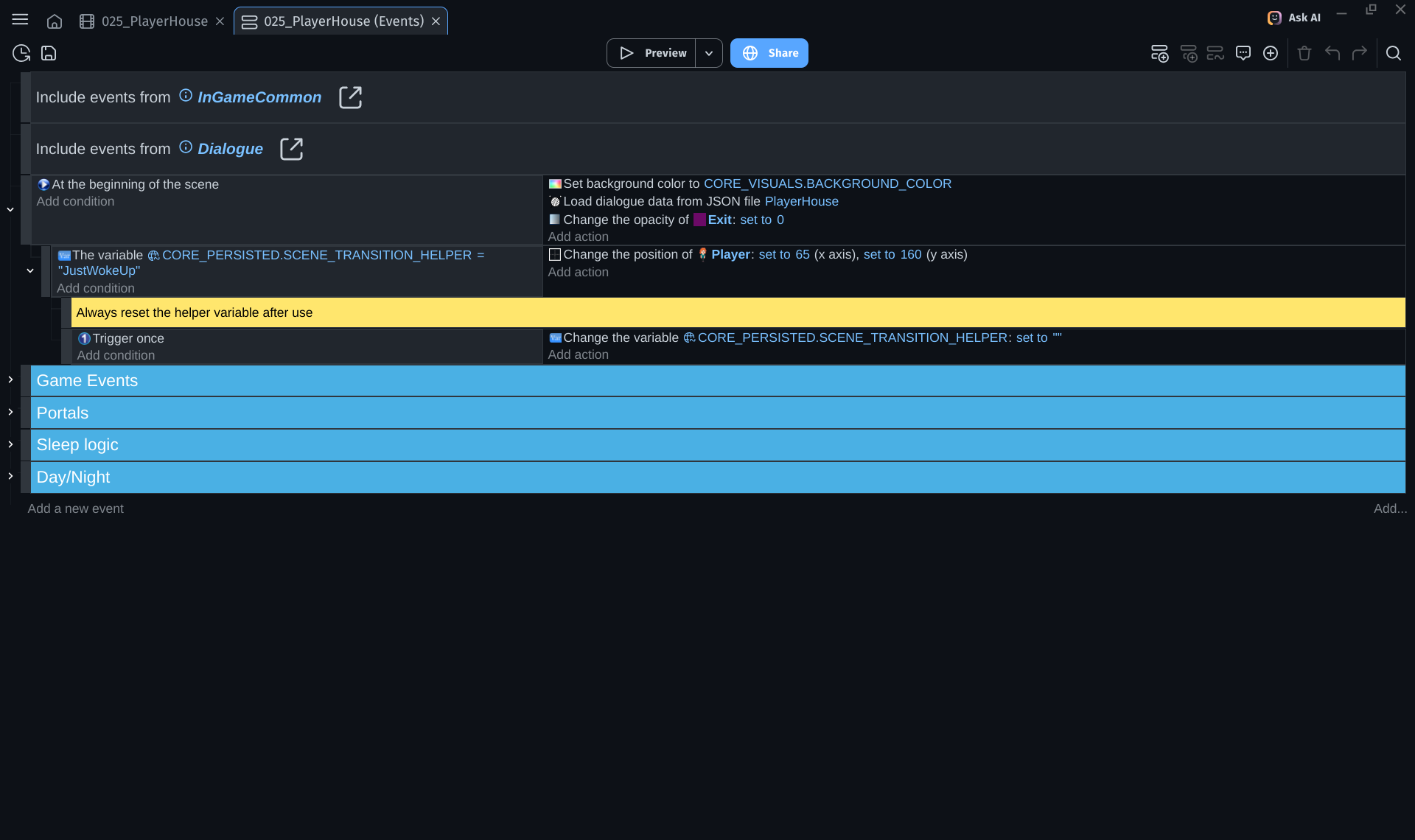Save the project with the save icon
Viewport: 1415px width, 840px height.
pyautogui.click(x=49, y=53)
